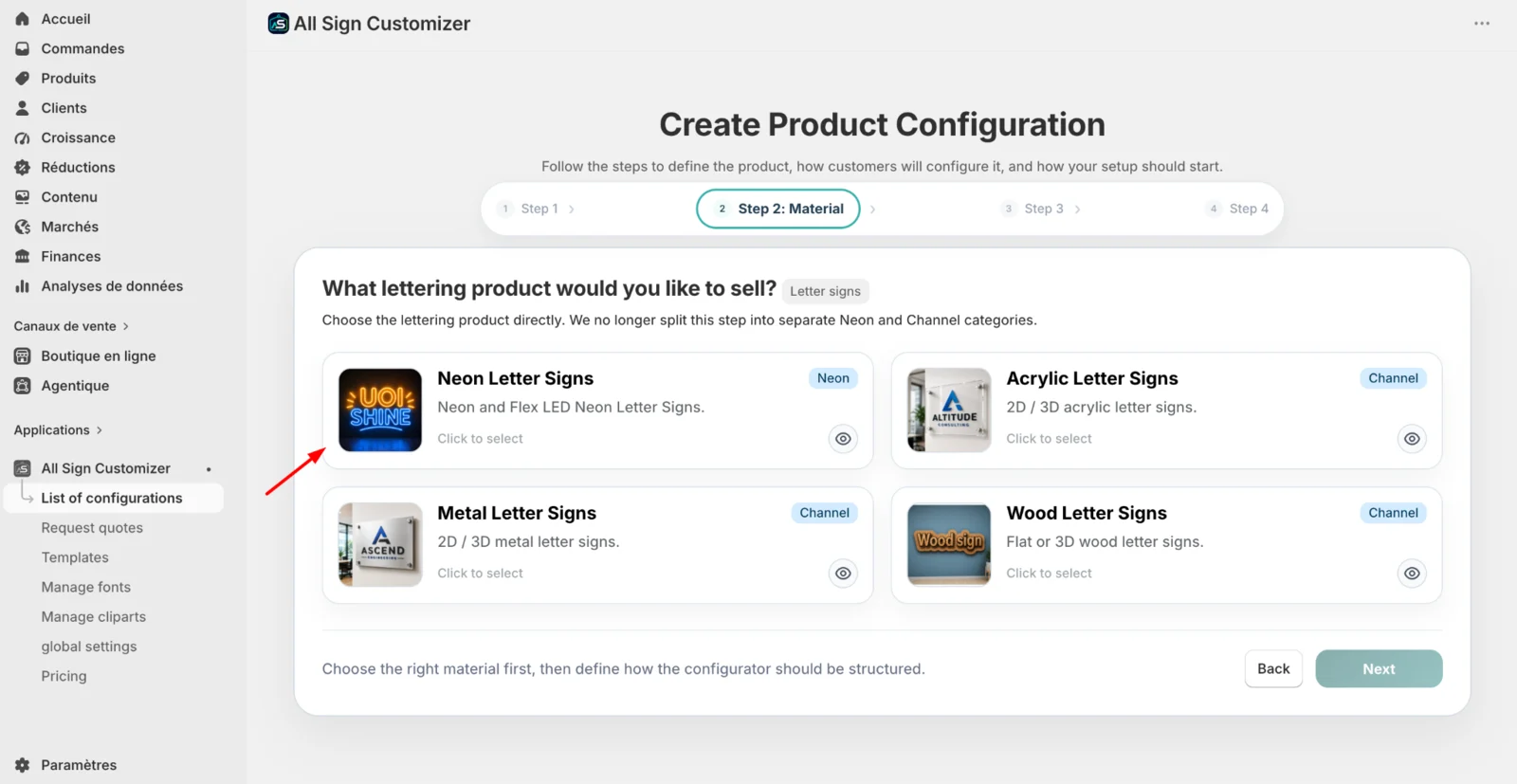The height and width of the screenshot is (784, 1517).
Task: Click the Letter signs tag
Action: (826, 291)
